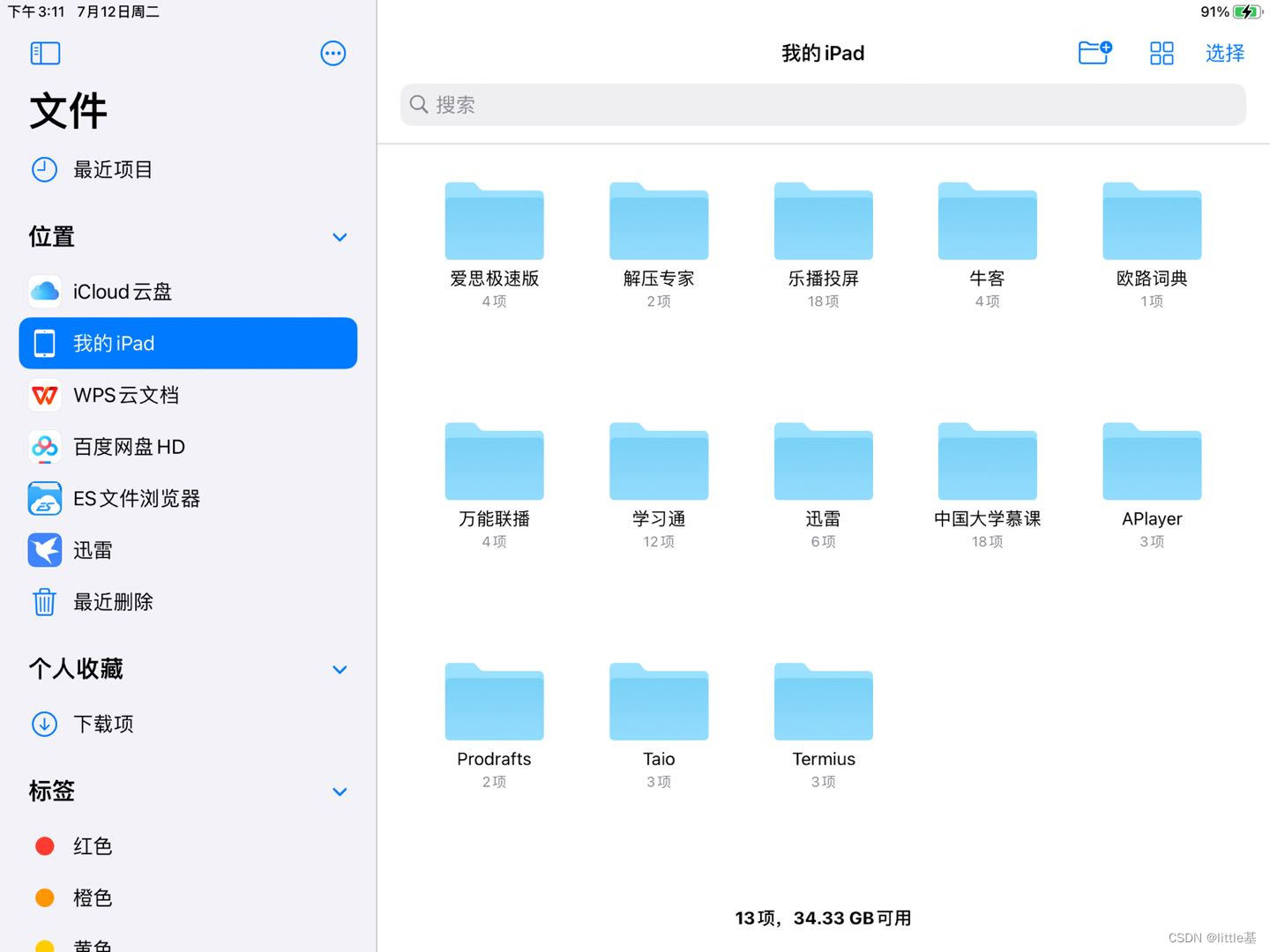The image size is (1270, 952).
Task: Open 百度网盘 HD location
Action: pos(188,447)
